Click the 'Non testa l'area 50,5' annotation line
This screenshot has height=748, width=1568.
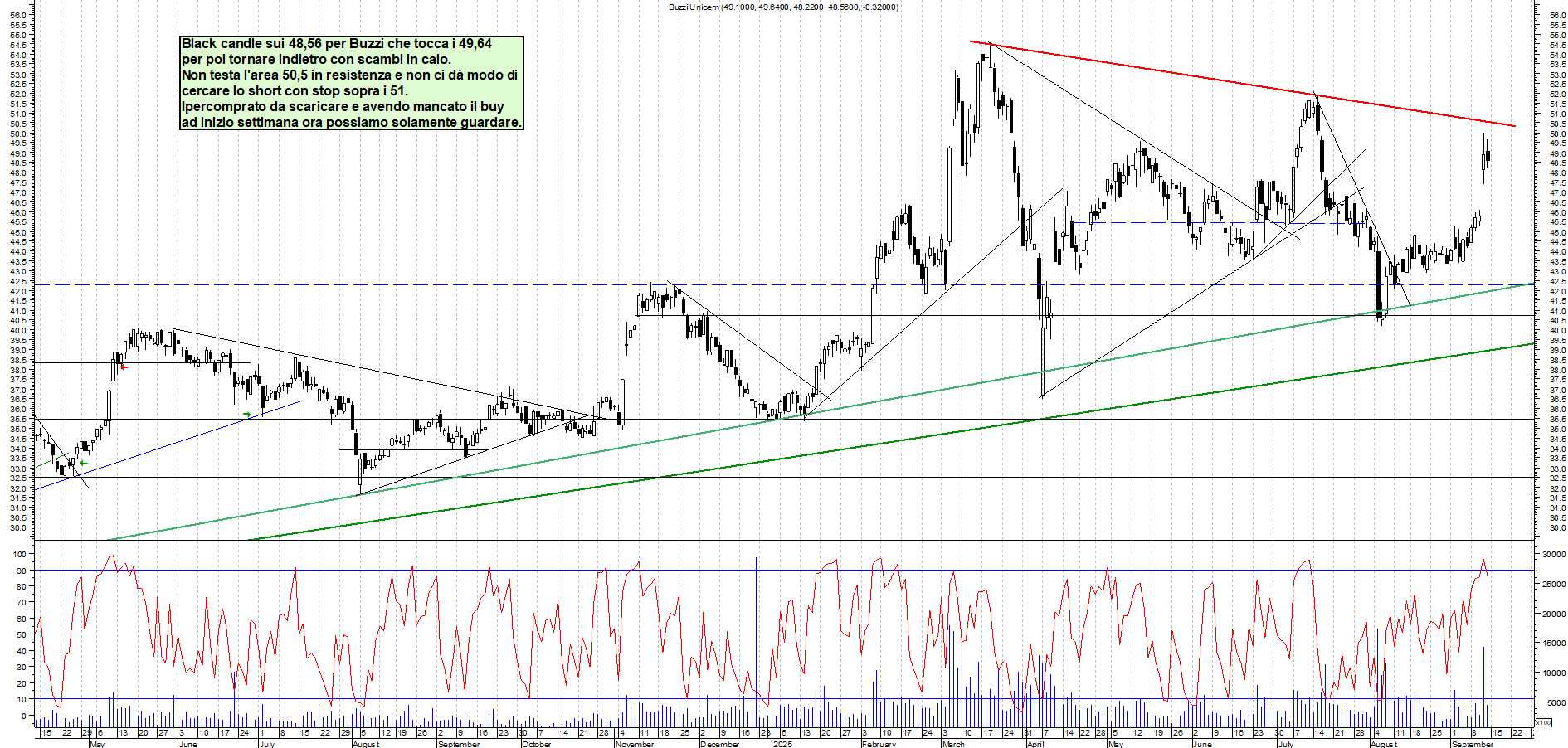tap(349, 75)
